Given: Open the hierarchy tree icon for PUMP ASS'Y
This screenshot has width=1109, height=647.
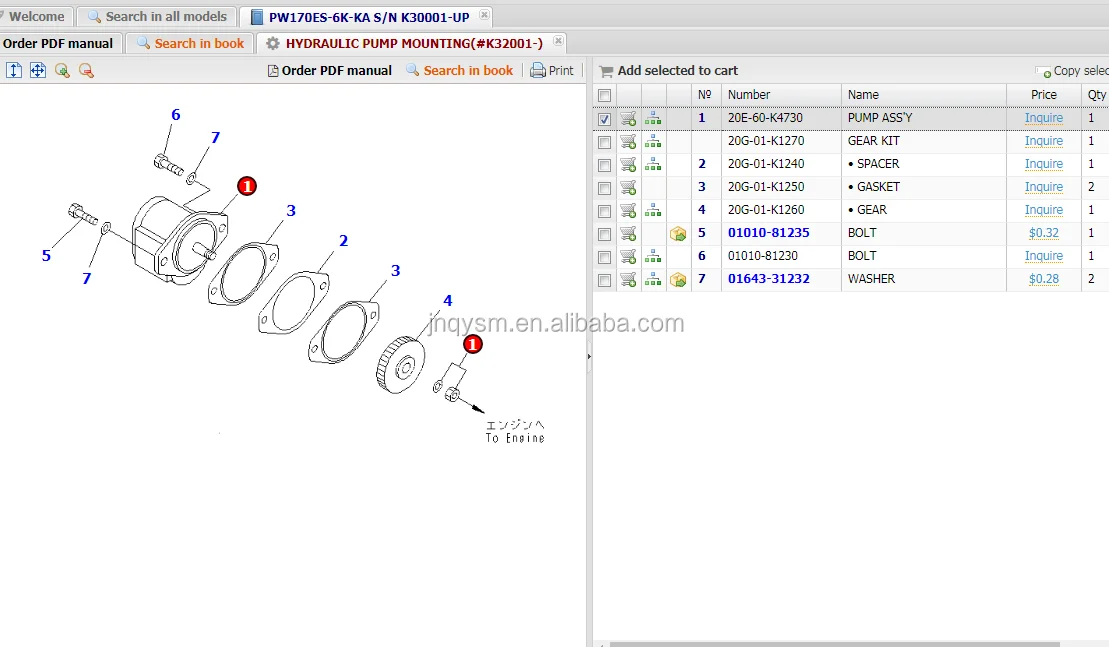Looking at the screenshot, I should 653,119.
